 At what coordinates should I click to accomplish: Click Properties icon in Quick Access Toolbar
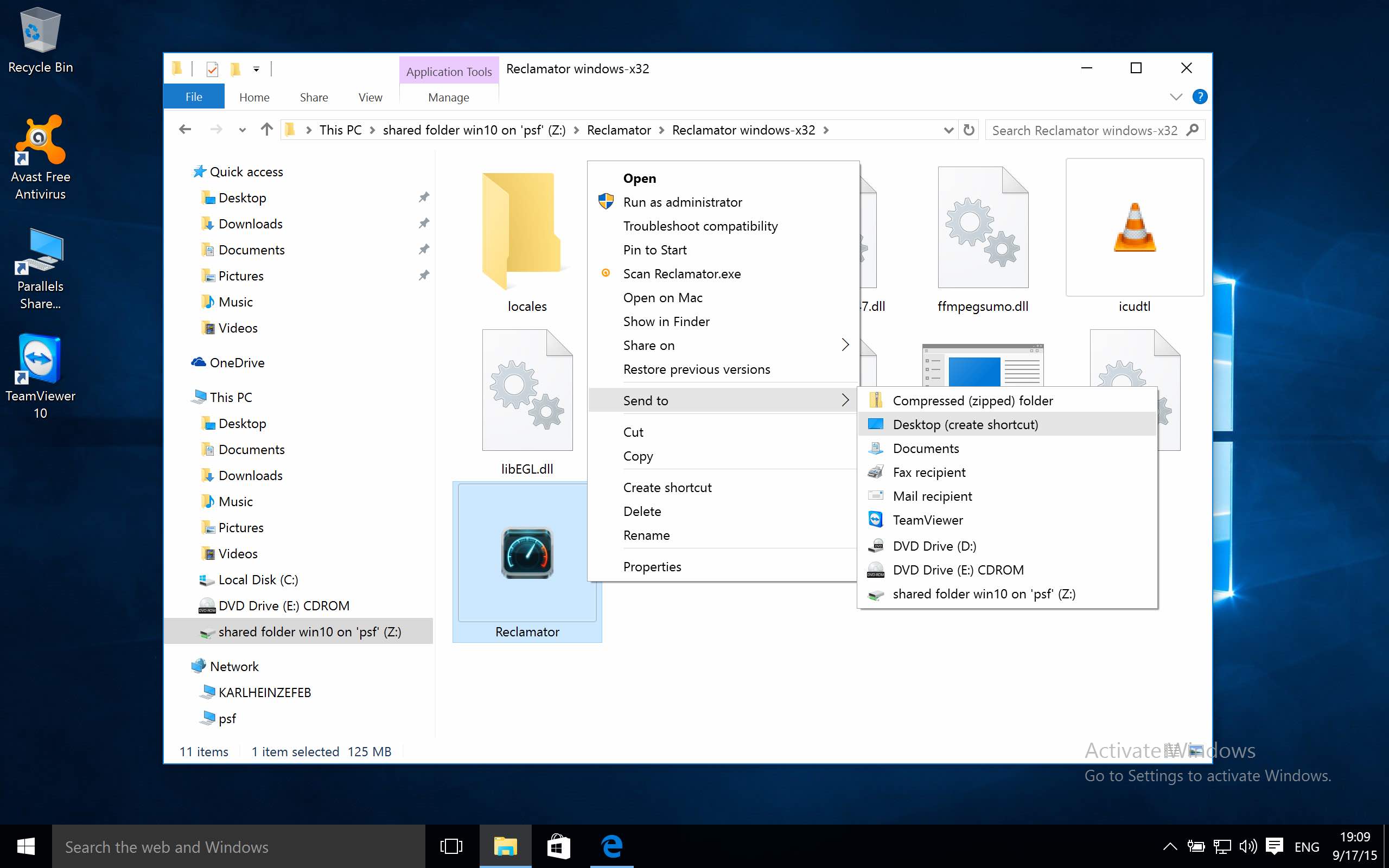[212, 69]
